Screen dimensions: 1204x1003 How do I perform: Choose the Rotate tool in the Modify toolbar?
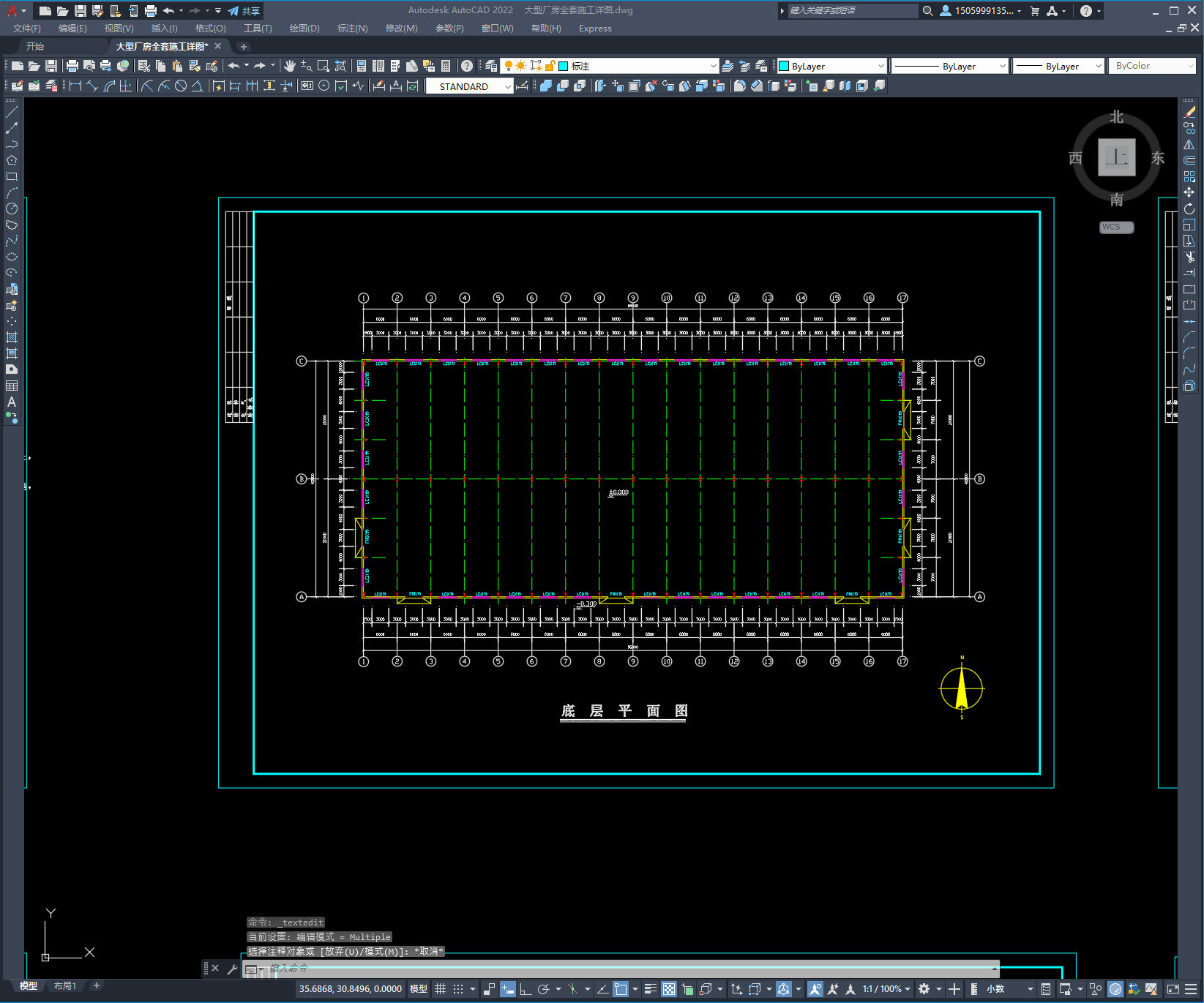point(1189,209)
